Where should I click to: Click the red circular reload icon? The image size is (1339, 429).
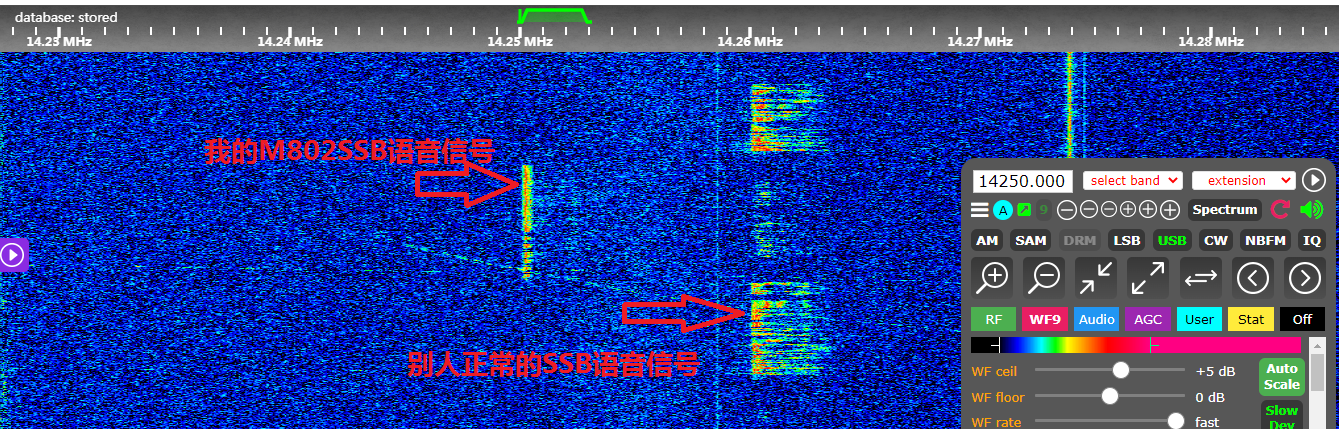click(1280, 210)
